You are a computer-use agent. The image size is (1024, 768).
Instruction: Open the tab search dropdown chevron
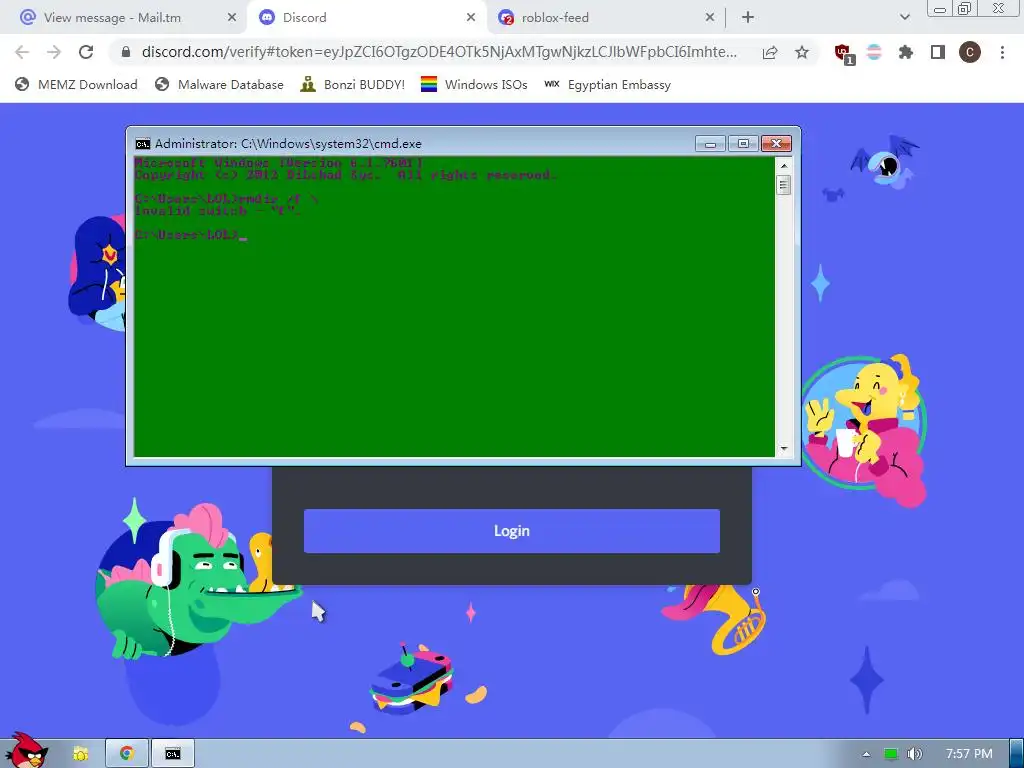904,18
